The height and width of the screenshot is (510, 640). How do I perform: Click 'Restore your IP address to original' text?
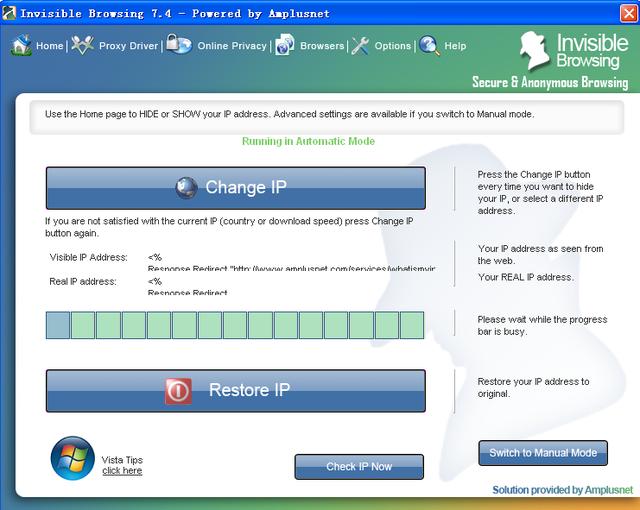533,388
